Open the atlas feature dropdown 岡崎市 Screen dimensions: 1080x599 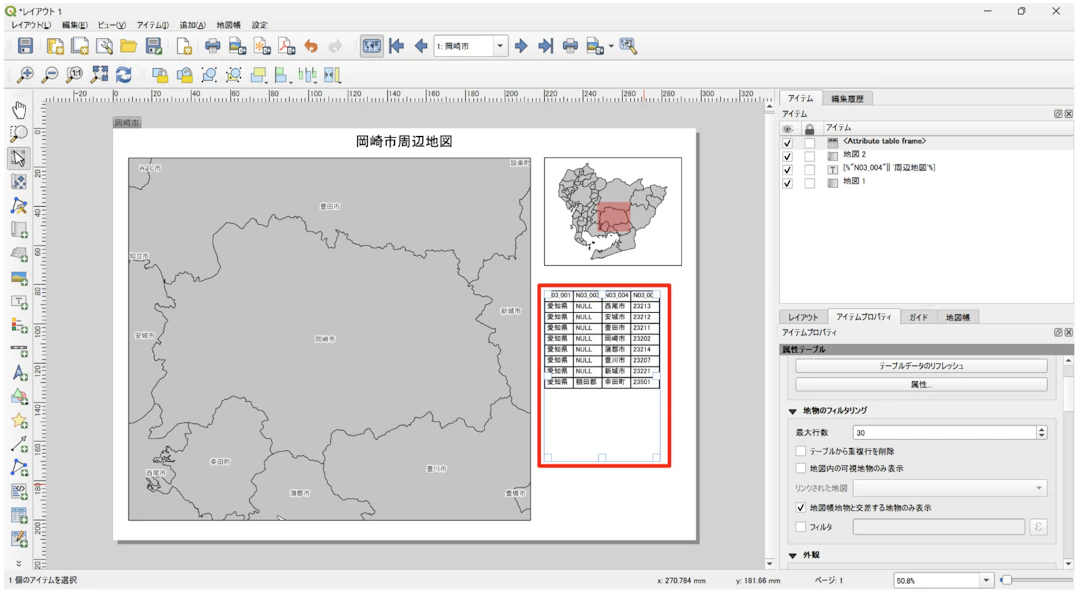500,46
